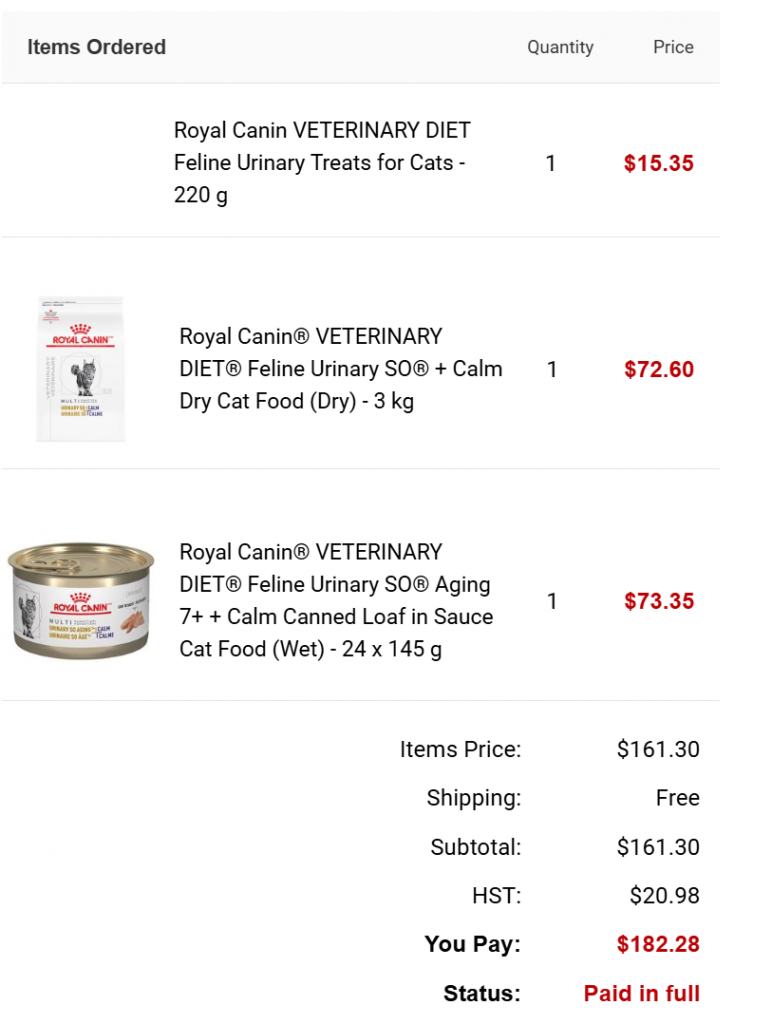Click the Paid in full status
772x1024 pixels.
click(x=641, y=993)
